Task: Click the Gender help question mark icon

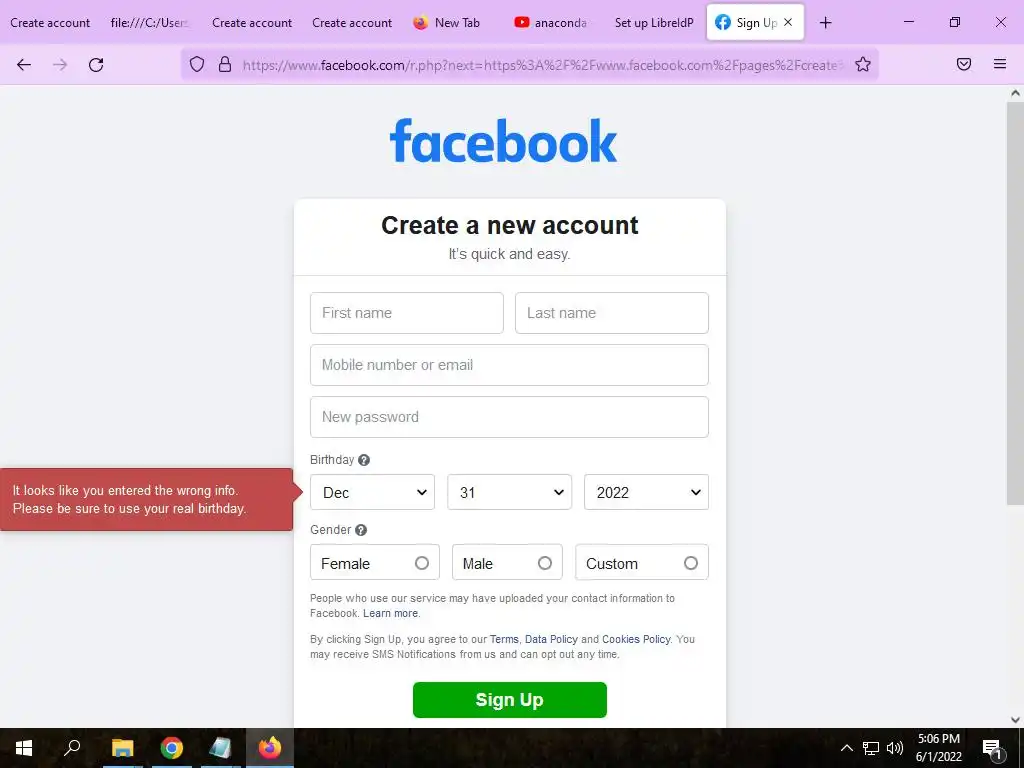Action: (x=360, y=530)
